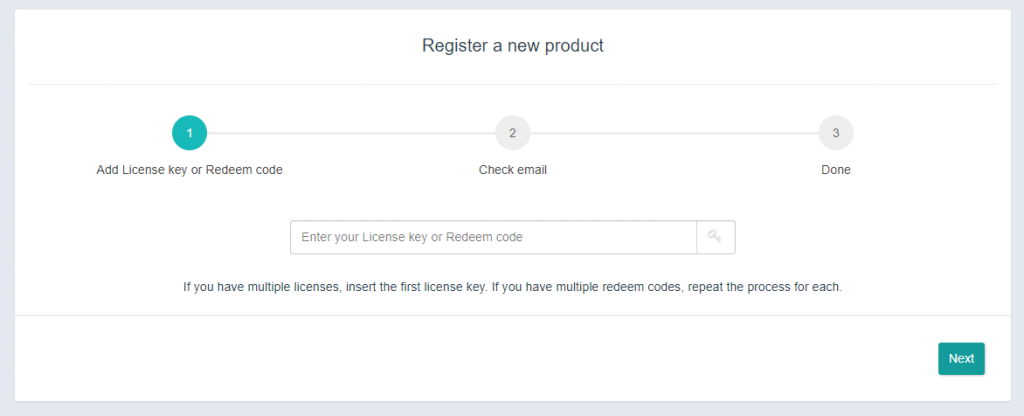The height and width of the screenshot is (416, 1024).
Task: Click the progress line between steps 1 and 2
Action: click(x=350, y=133)
